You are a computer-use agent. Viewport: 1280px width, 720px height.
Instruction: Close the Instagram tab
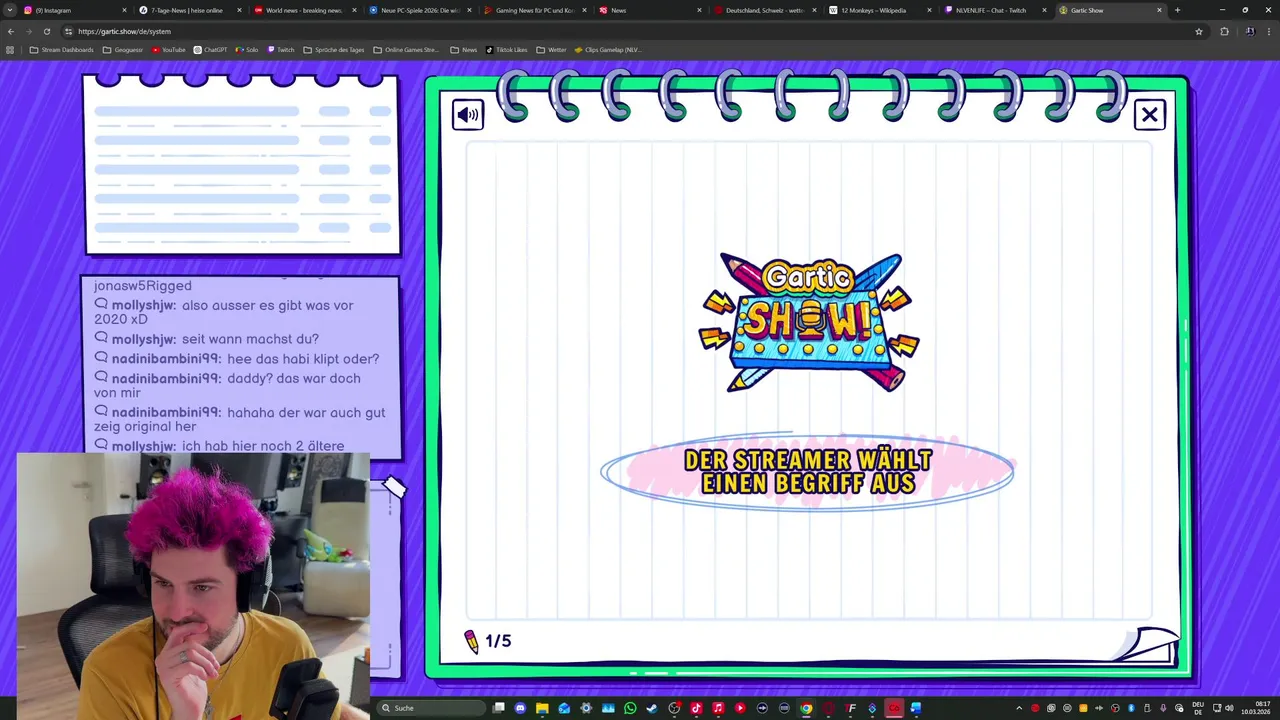point(124,10)
